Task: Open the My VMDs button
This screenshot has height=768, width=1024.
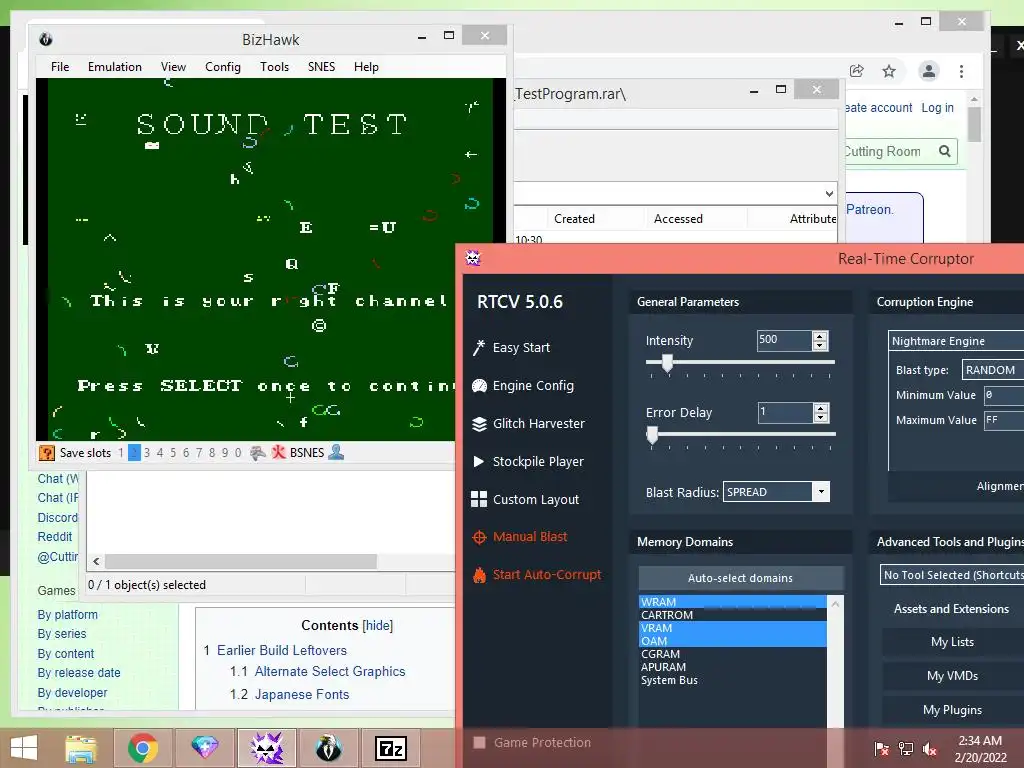Action: click(x=953, y=676)
